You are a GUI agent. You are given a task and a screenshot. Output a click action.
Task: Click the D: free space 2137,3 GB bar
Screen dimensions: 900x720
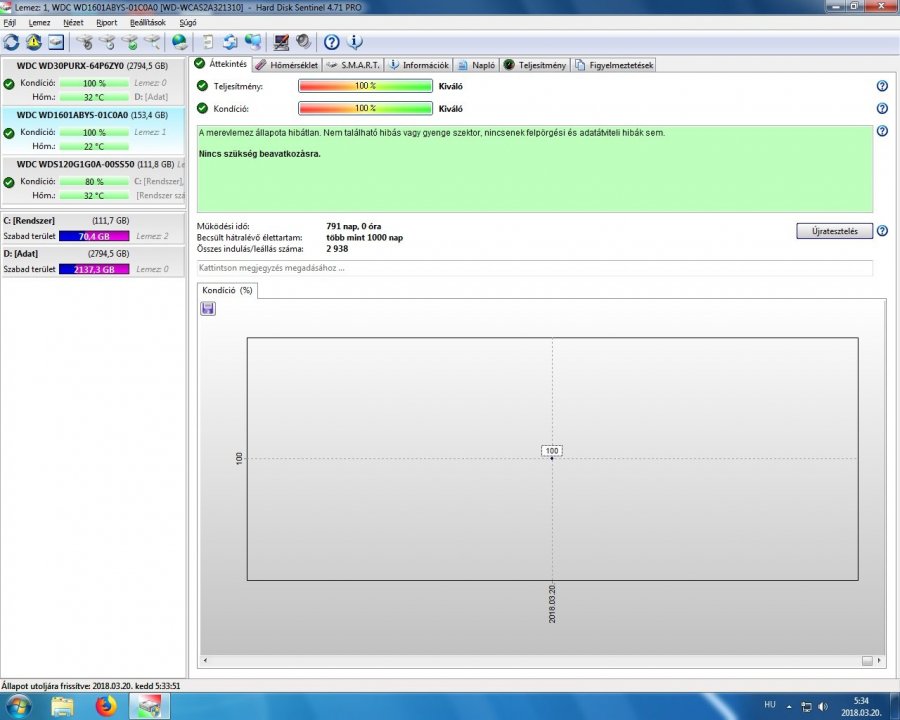pyautogui.click(x=94, y=269)
